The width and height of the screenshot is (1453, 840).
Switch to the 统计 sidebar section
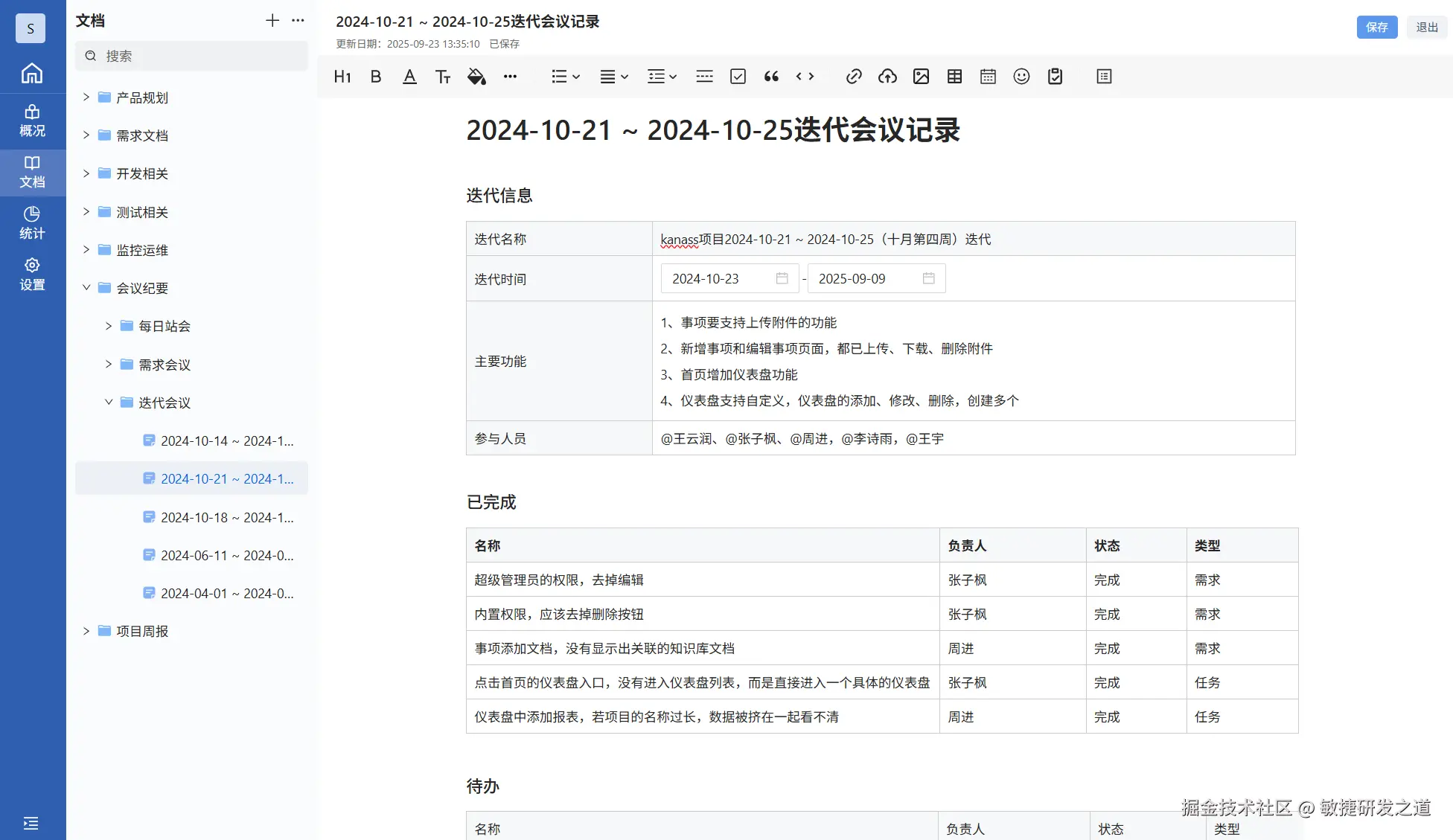point(32,223)
